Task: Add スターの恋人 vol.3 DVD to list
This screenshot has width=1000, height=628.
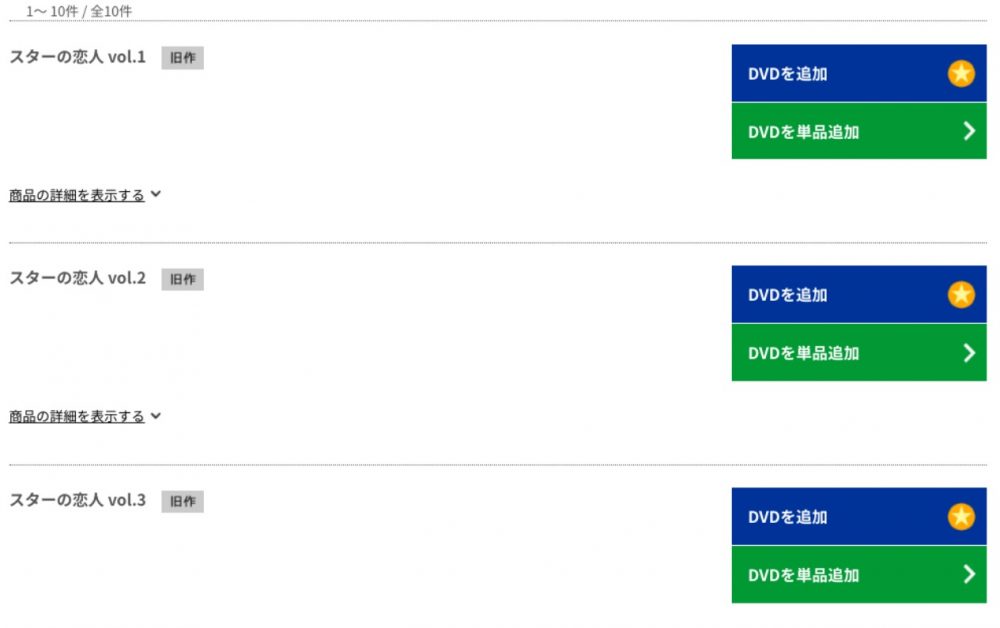Action: click(858, 516)
